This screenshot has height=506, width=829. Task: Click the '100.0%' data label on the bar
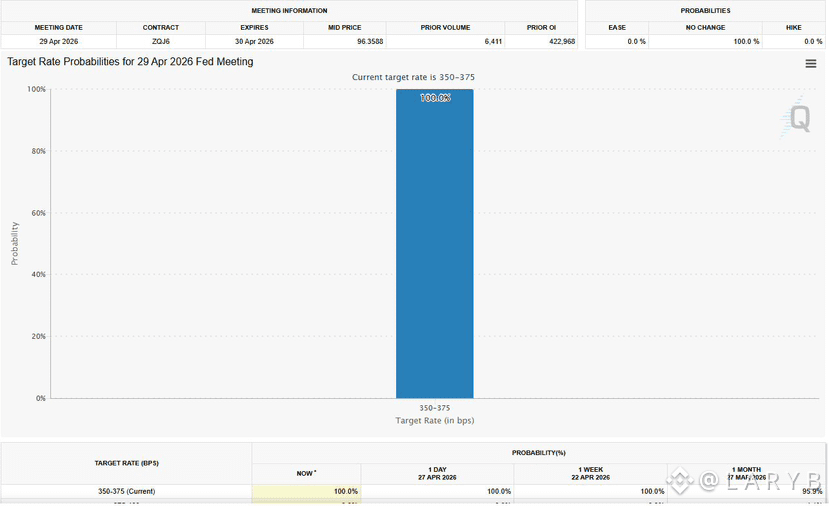(435, 98)
